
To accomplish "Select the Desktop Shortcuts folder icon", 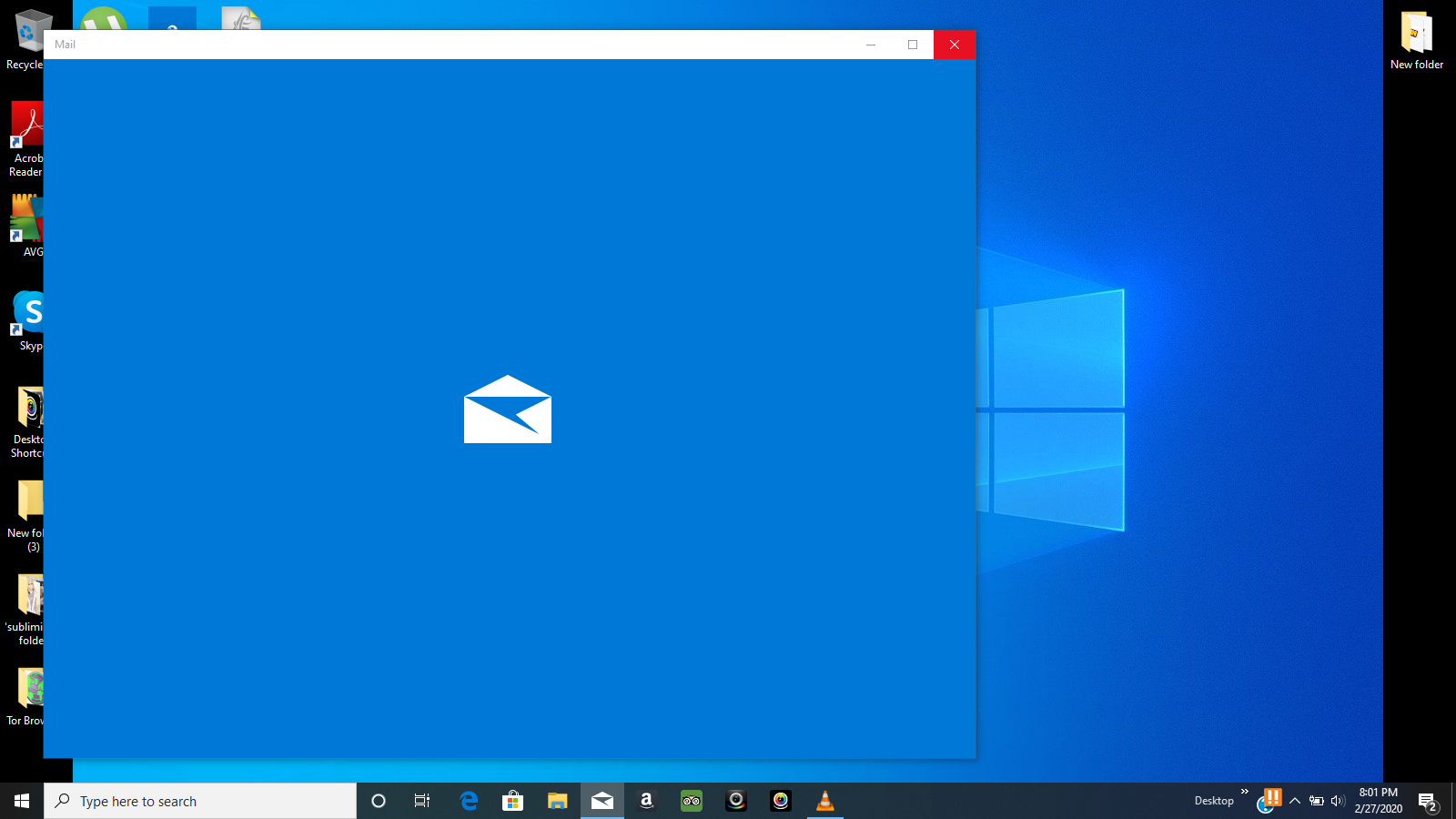I will point(27,422).
